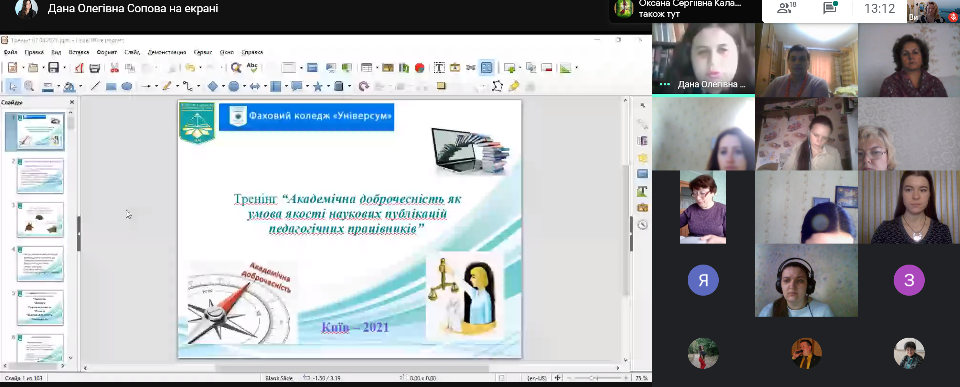The image size is (960, 387).
Task: Open the Файл menu
Action: point(11,52)
